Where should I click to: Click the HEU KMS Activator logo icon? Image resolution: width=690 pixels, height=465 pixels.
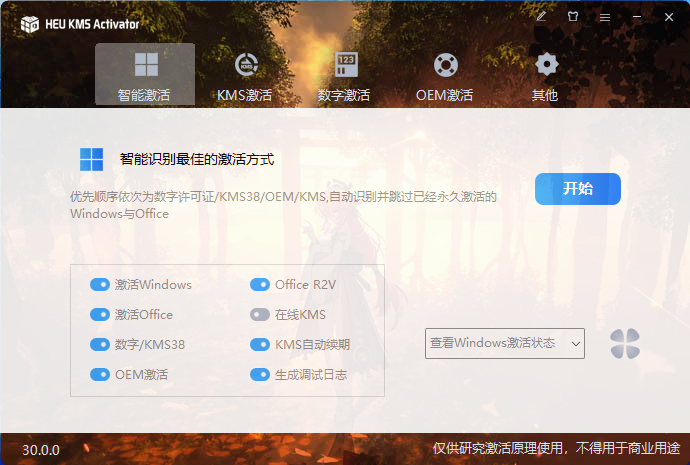(x=29, y=23)
